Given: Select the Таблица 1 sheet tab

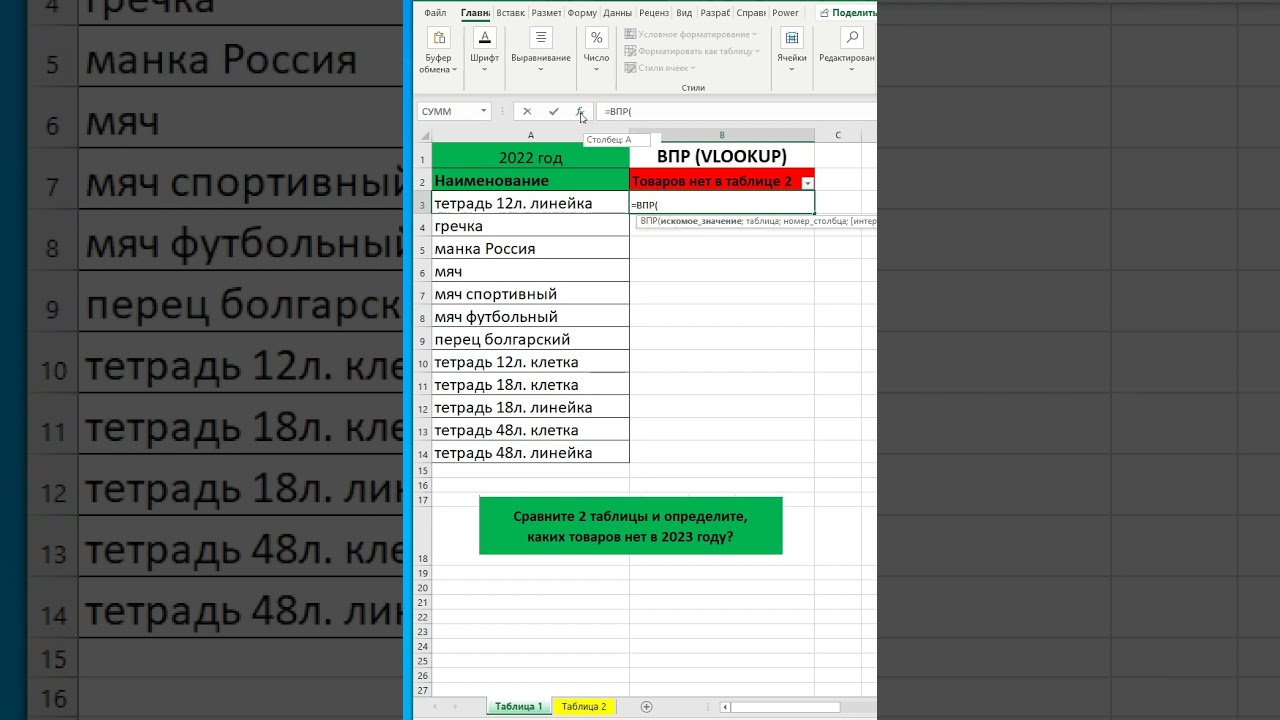Looking at the screenshot, I should coord(518,706).
